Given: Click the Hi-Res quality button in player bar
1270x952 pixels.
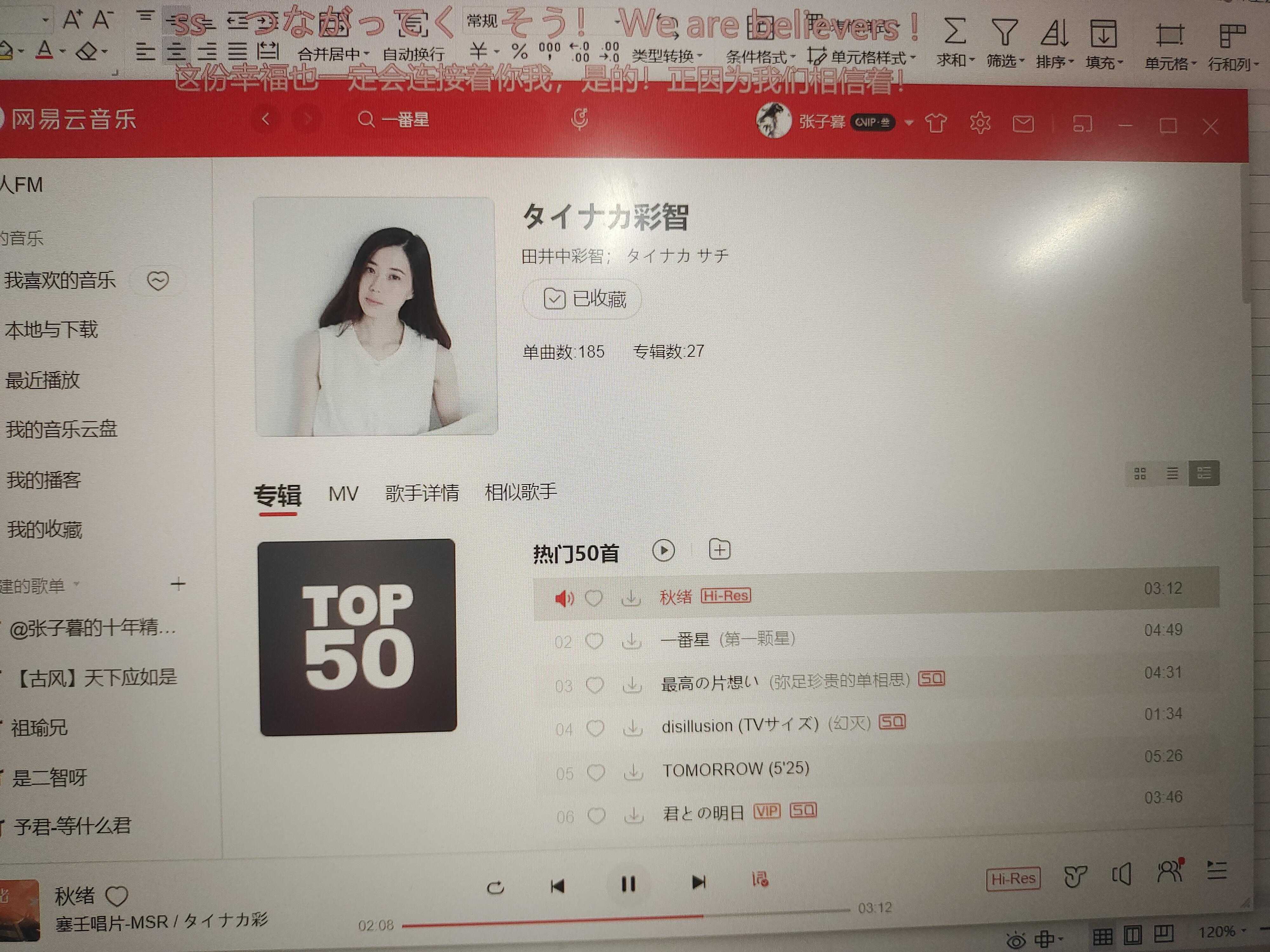Looking at the screenshot, I should (1013, 879).
